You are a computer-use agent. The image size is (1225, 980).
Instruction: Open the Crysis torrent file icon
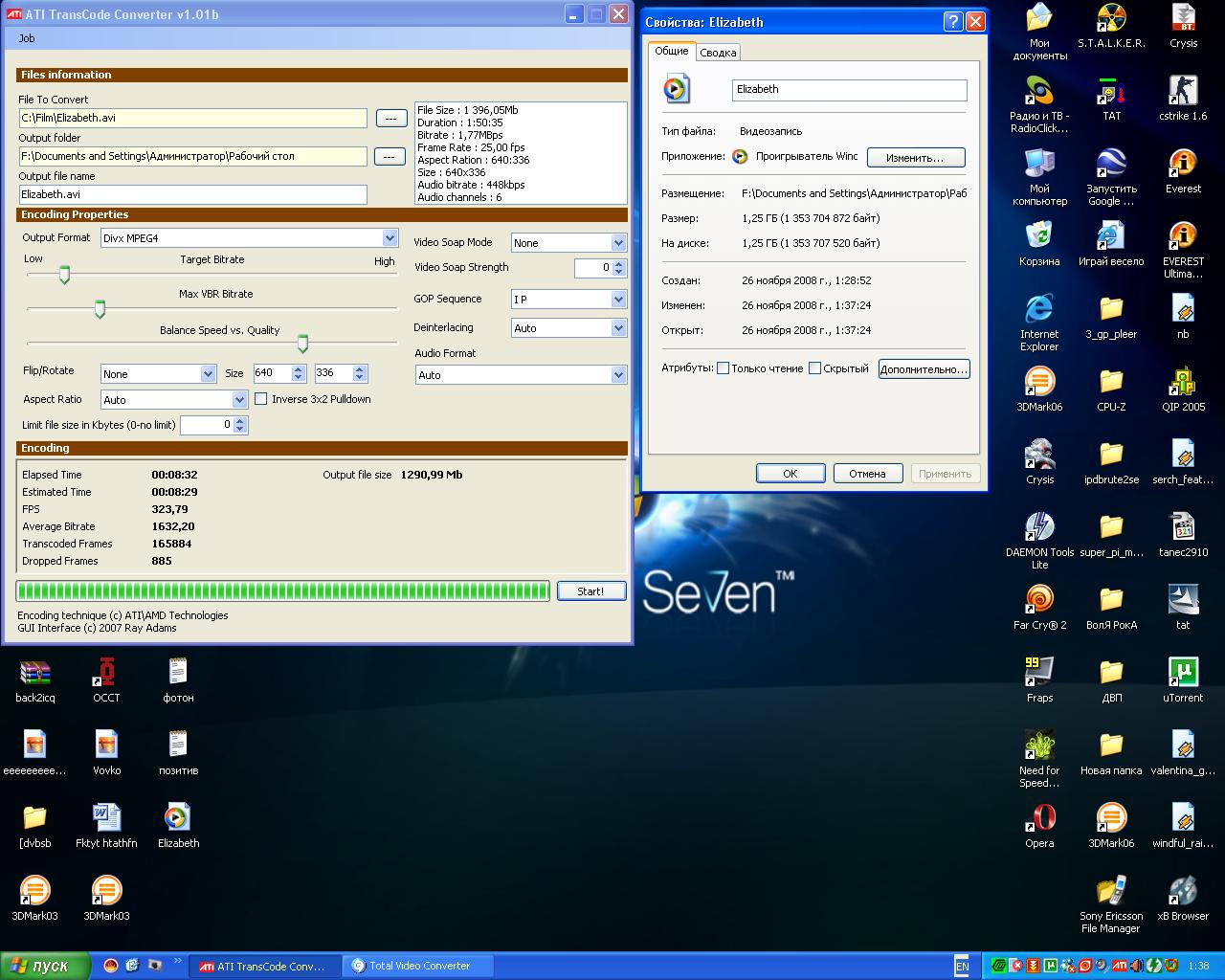(1183, 18)
